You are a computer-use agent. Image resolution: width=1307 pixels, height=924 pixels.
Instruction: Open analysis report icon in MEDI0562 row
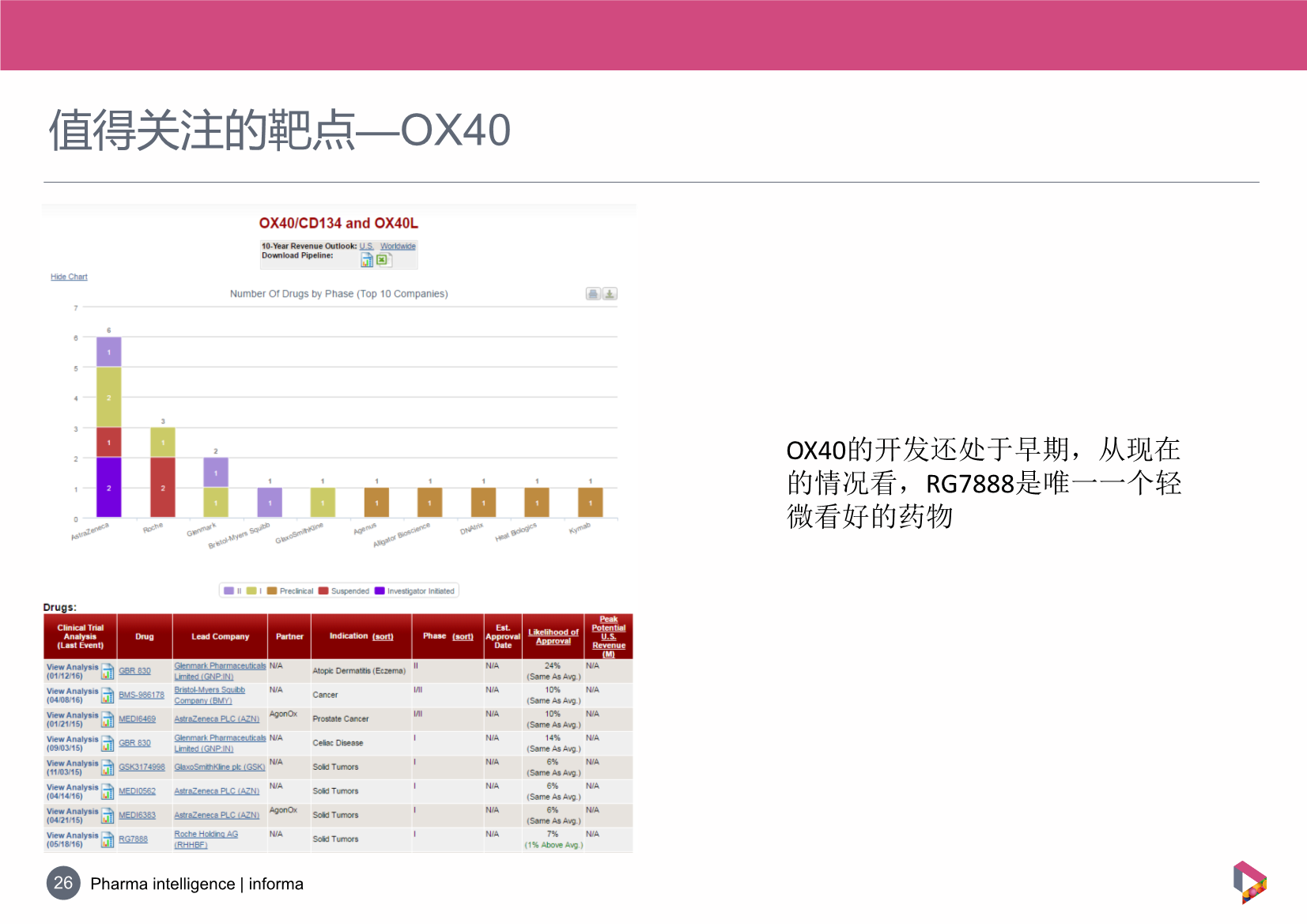tap(108, 792)
